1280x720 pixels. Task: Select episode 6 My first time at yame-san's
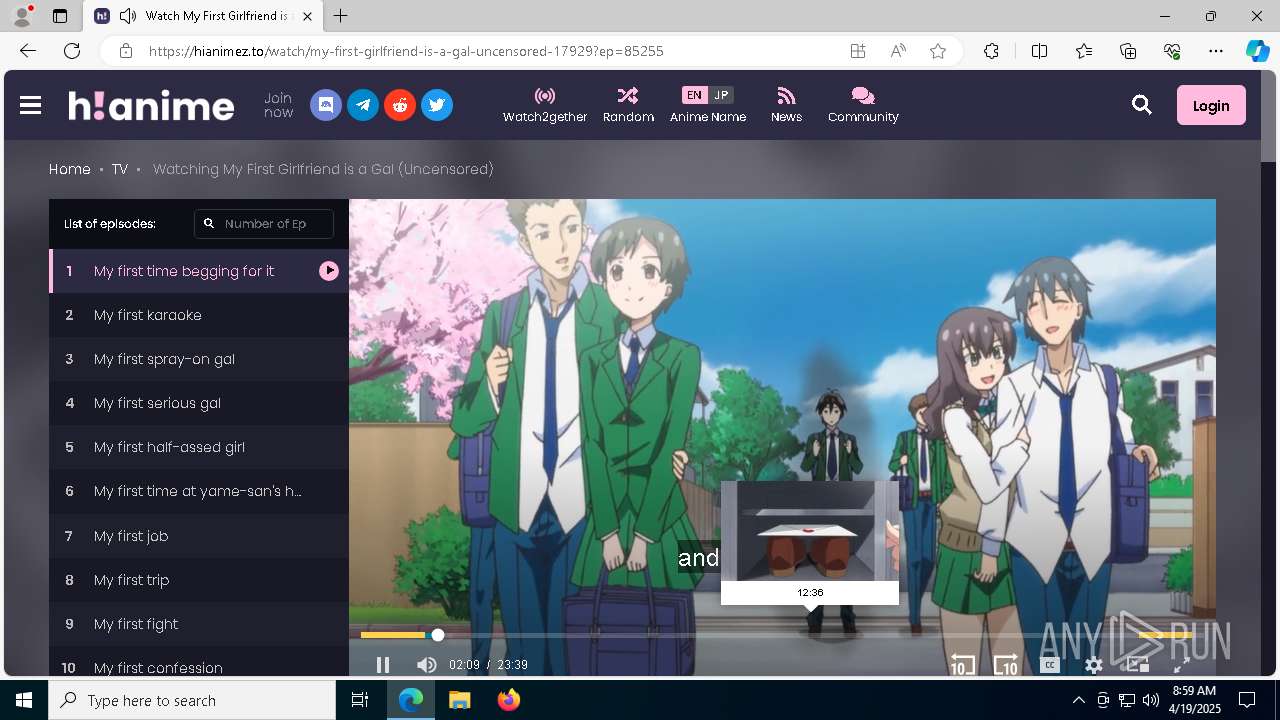(199, 491)
